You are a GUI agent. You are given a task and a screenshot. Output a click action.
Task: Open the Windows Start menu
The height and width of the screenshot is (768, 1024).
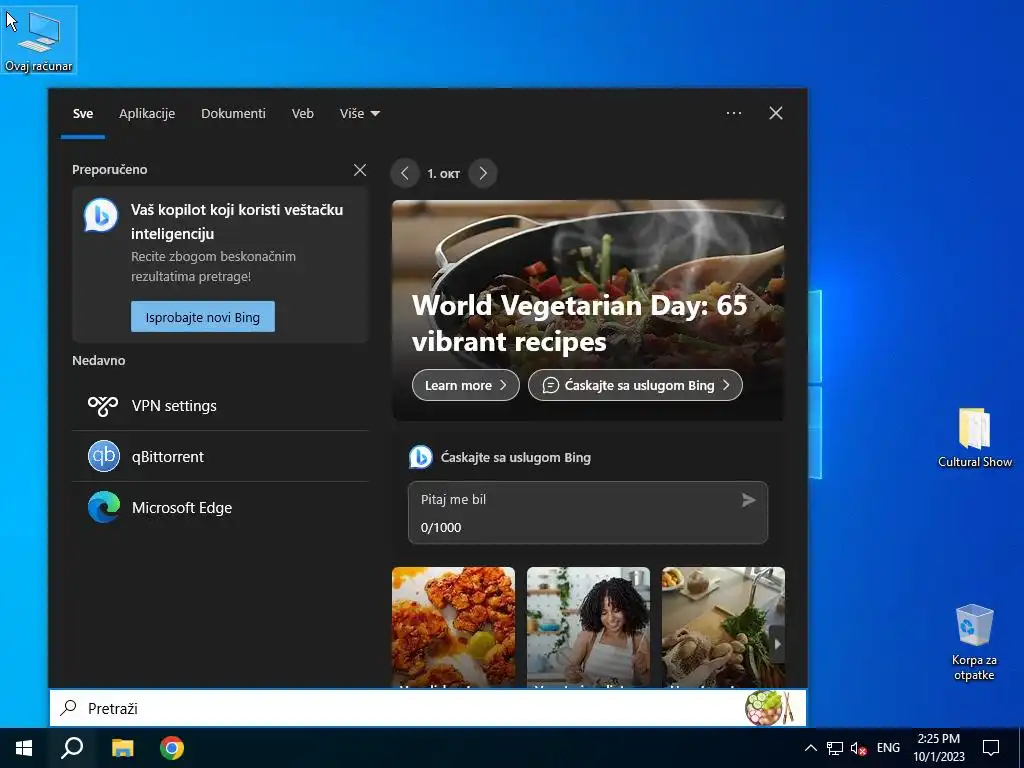point(24,748)
